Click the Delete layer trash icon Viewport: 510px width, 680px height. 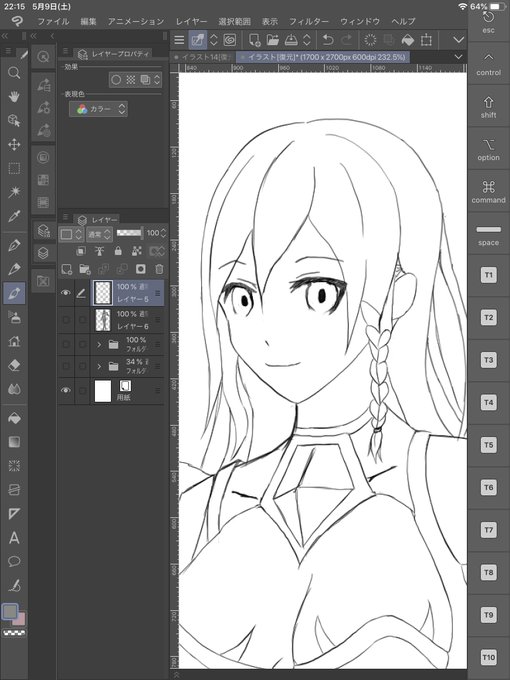[159, 269]
